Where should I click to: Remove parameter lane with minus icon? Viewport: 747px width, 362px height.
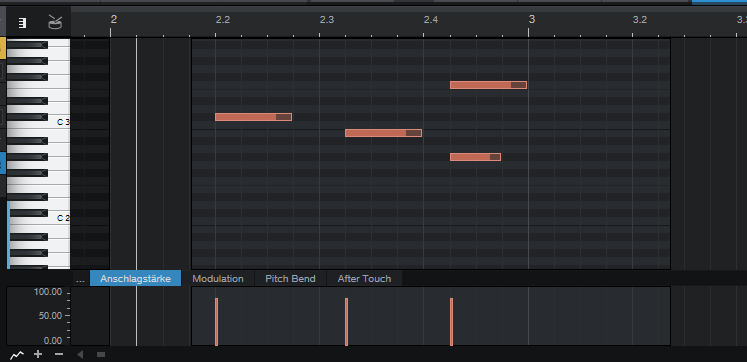click(59, 354)
